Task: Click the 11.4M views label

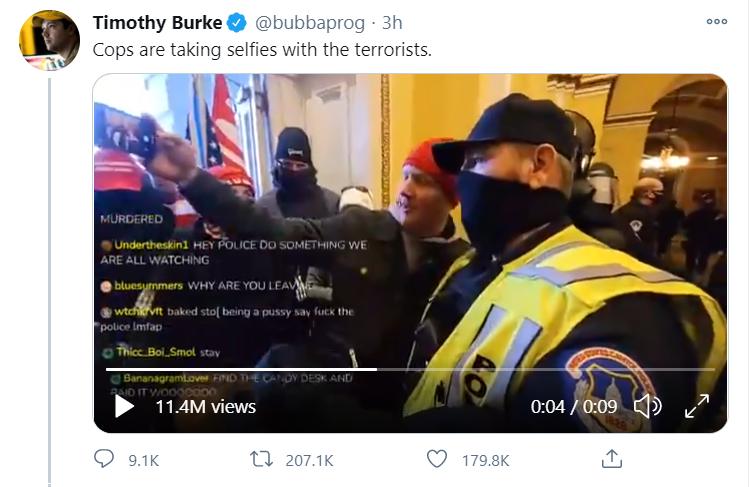Action: click(x=205, y=407)
